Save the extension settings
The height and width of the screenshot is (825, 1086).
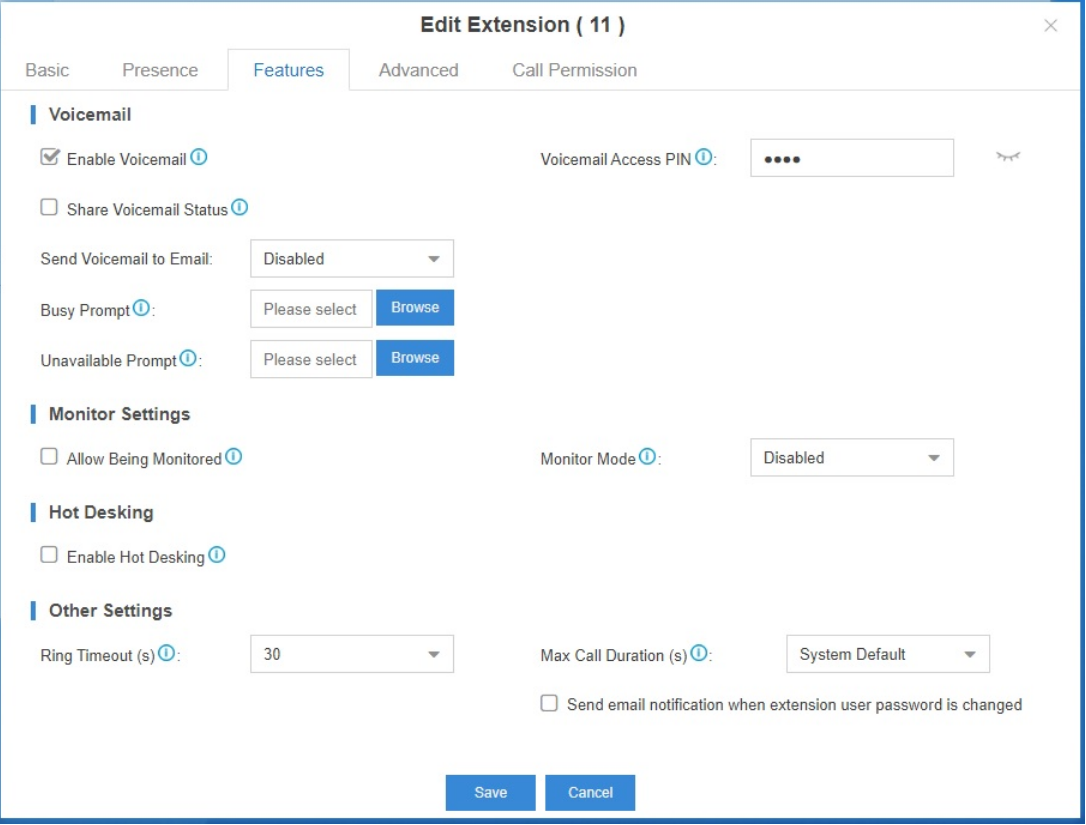pyautogui.click(x=490, y=792)
